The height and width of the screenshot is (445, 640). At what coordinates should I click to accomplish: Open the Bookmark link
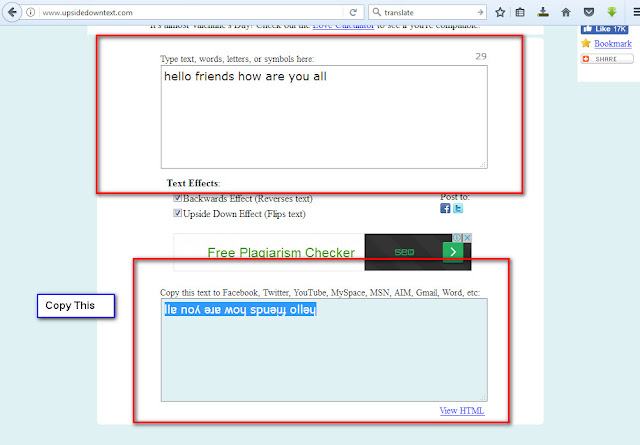tap(613, 43)
